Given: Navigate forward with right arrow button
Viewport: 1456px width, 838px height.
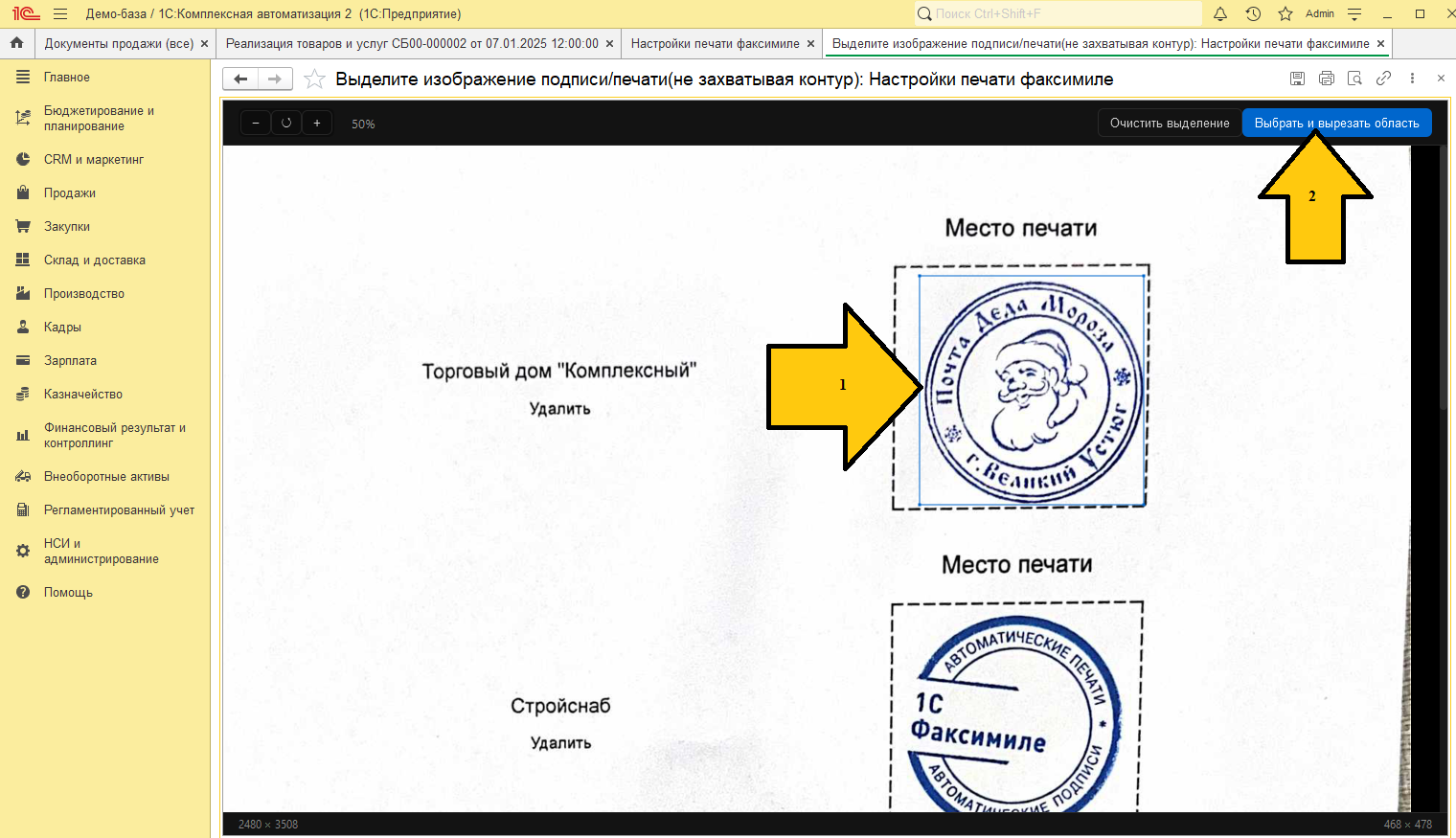Looking at the screenshot, I should [275, 79].
